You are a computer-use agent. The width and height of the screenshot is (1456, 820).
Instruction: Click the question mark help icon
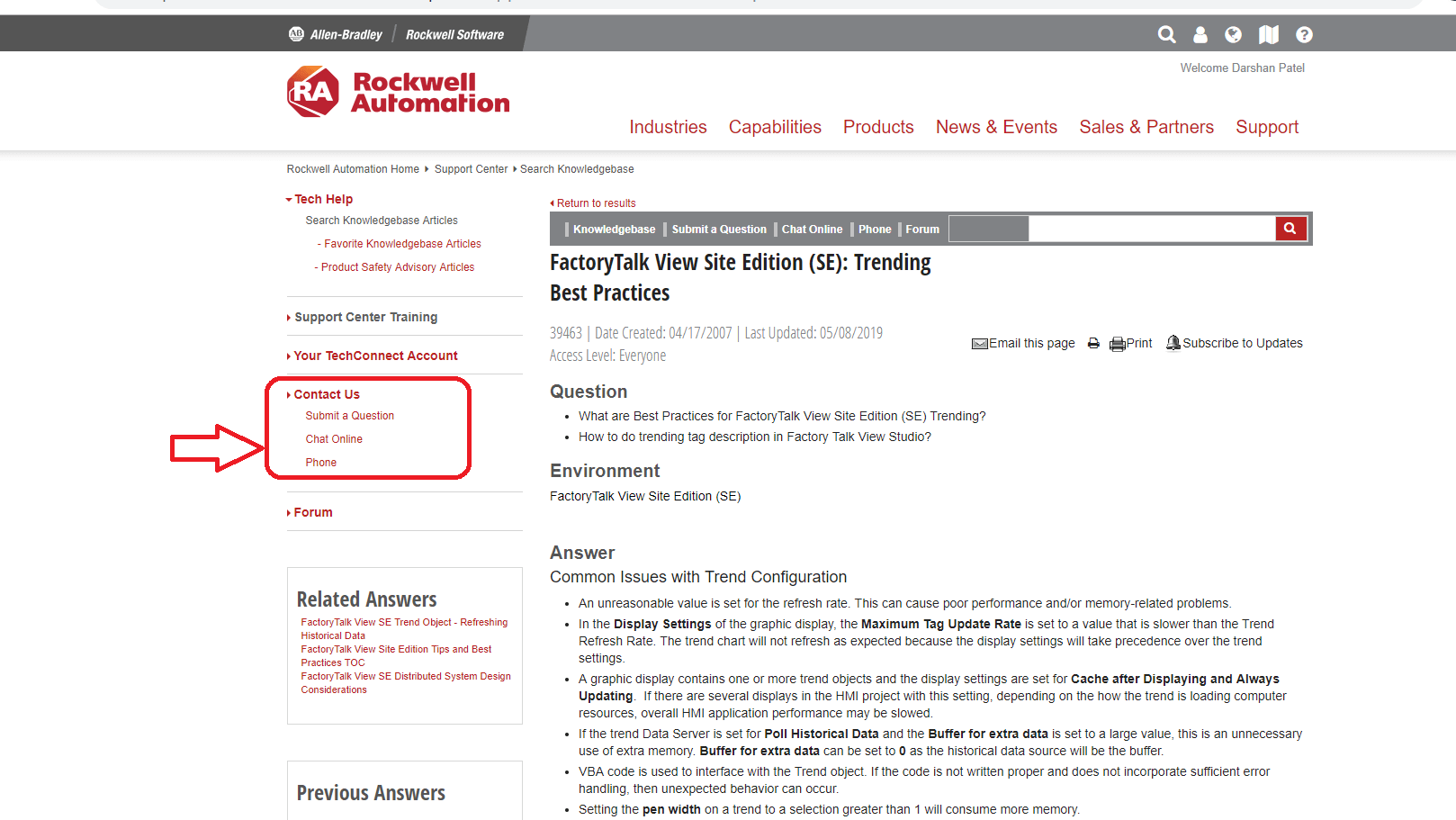tap(1304, 34)
